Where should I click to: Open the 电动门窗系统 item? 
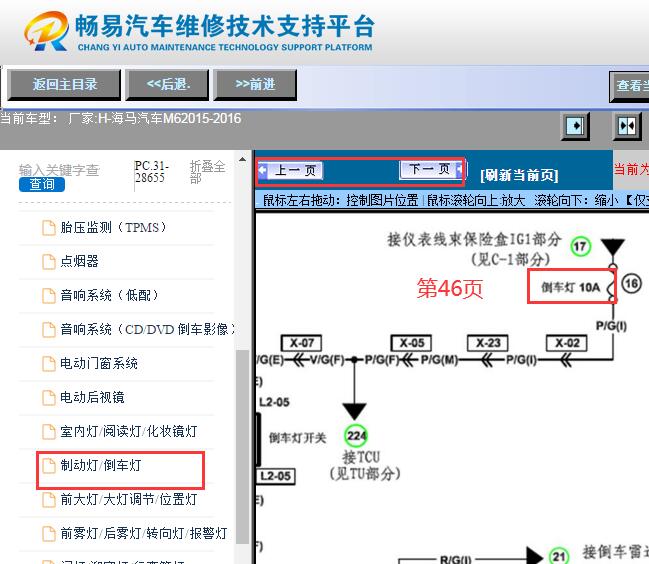coord(99,363)
